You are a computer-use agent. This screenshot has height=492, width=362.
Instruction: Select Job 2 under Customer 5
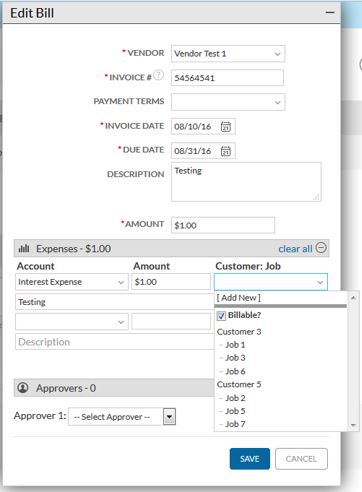click(x=235, y=398)
